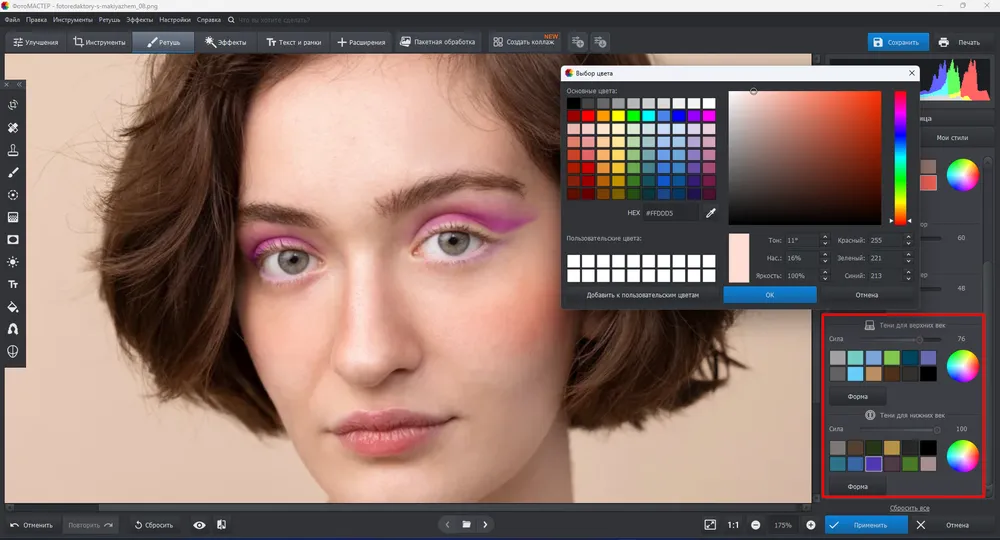
Task: Go to next image with right chevron
Action: (x=485, y=525)
